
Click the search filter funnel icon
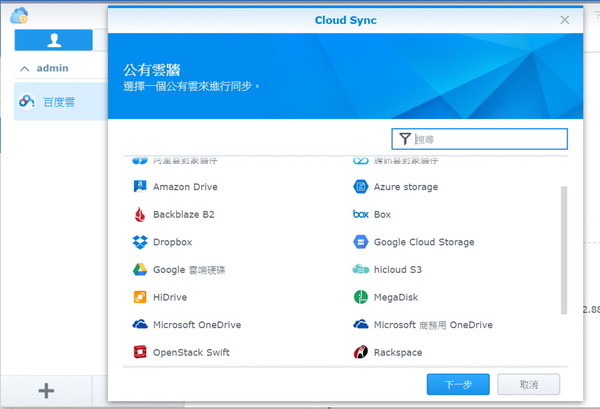[405, 139]
